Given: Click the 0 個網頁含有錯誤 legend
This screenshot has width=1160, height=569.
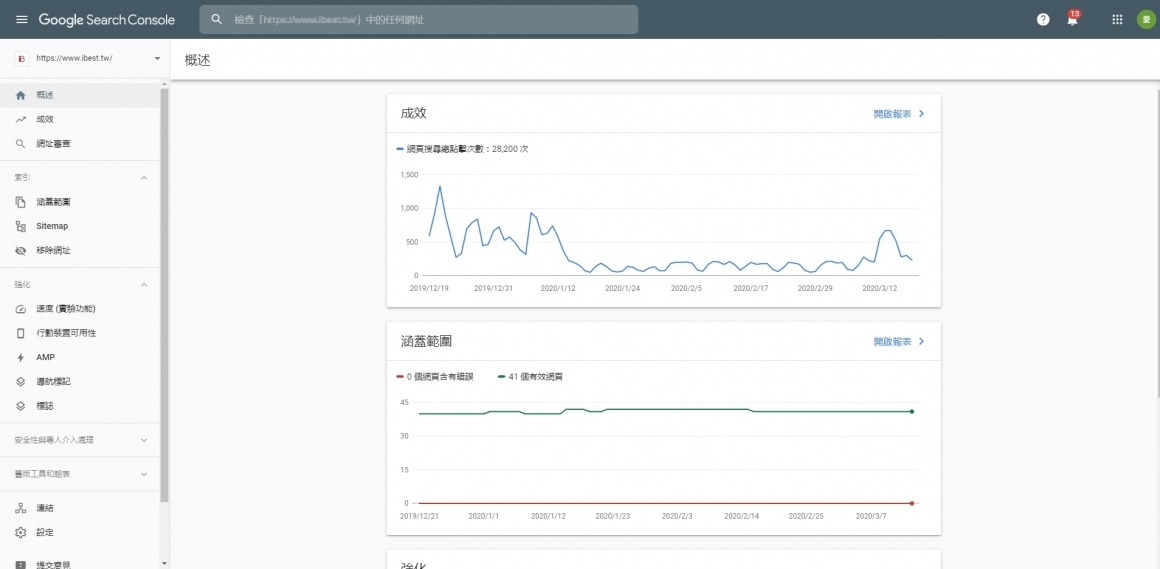Looking at the screenshot, I should (435, 377).
